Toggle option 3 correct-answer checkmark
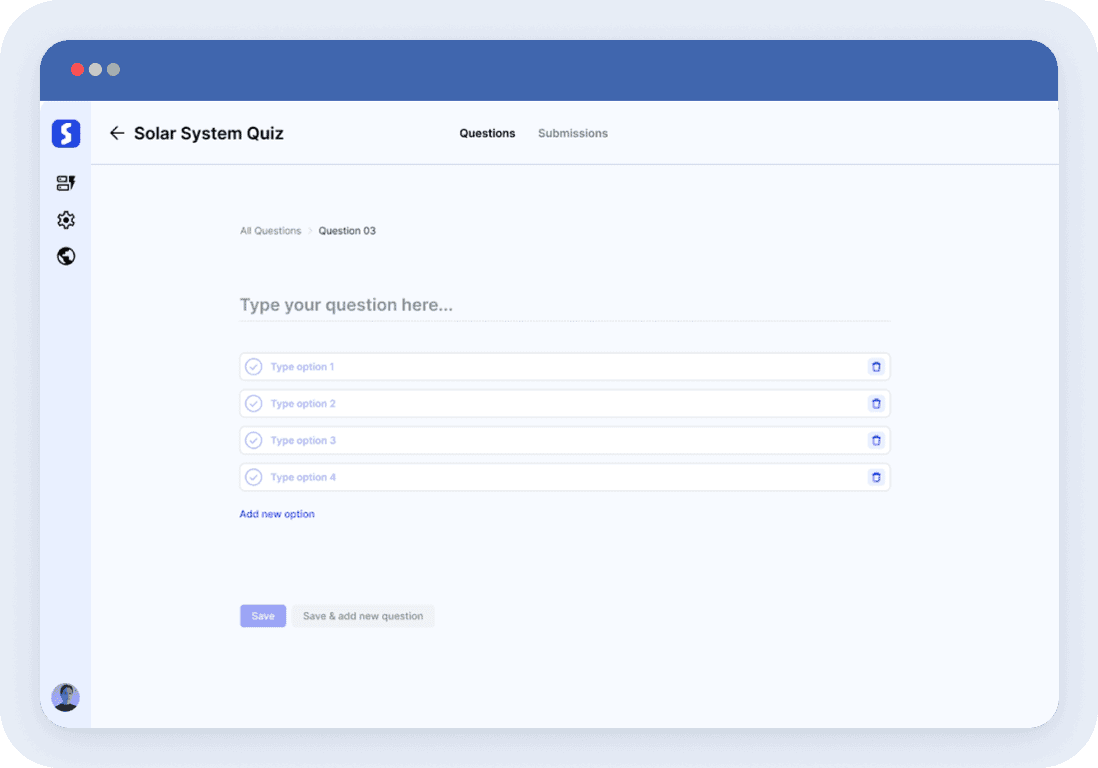The height and width of the screenshot is (768, 1098). 254,440
